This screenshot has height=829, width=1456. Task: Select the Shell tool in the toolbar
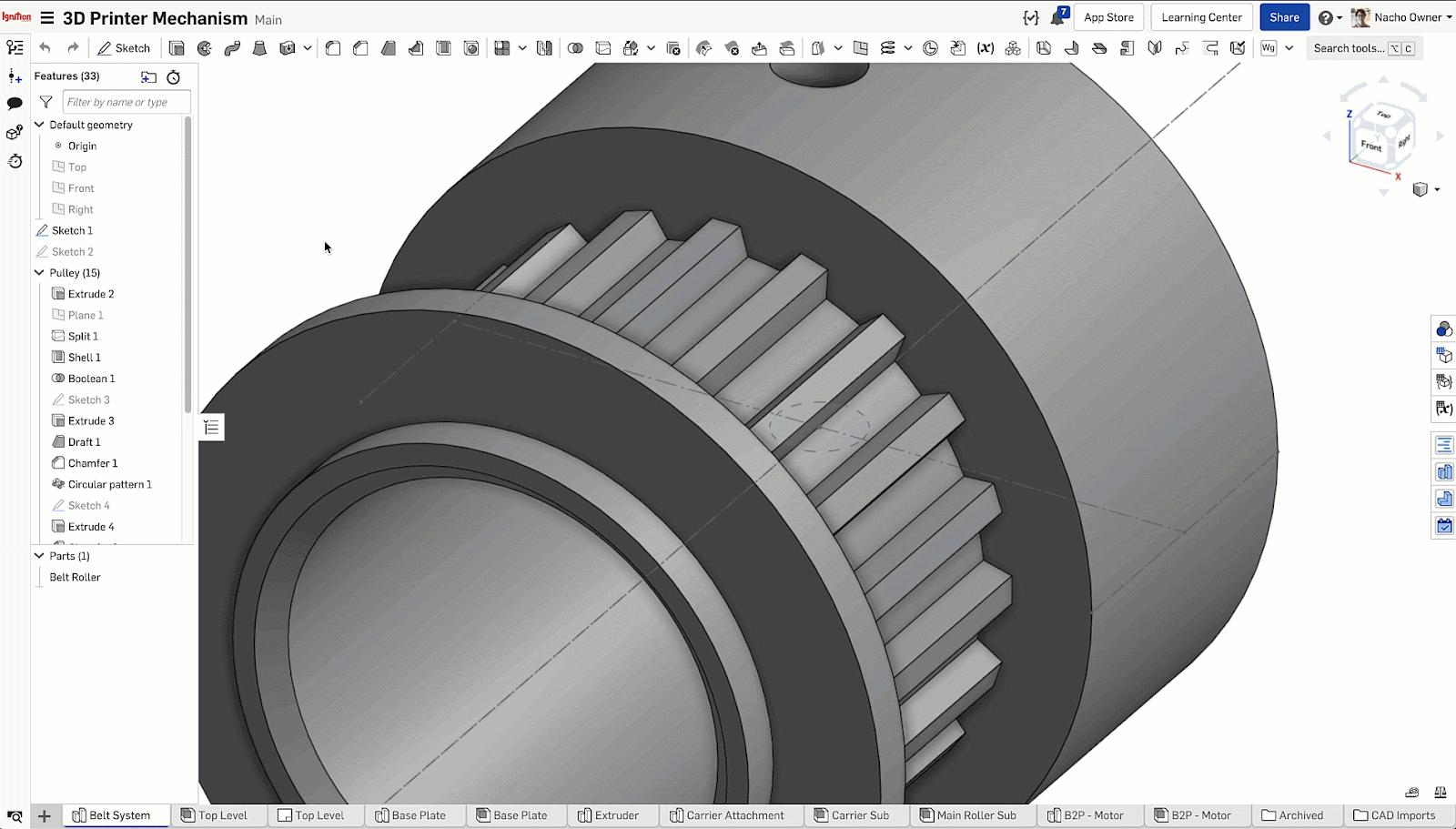(x=443, y=48)
